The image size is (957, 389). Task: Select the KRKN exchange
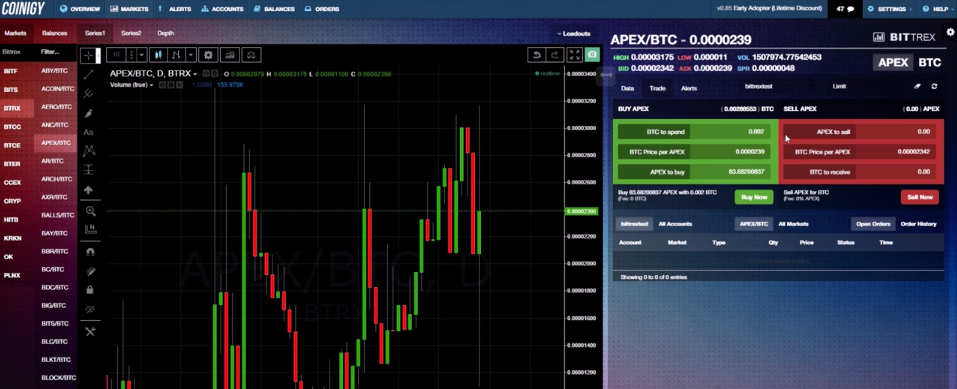12,238
